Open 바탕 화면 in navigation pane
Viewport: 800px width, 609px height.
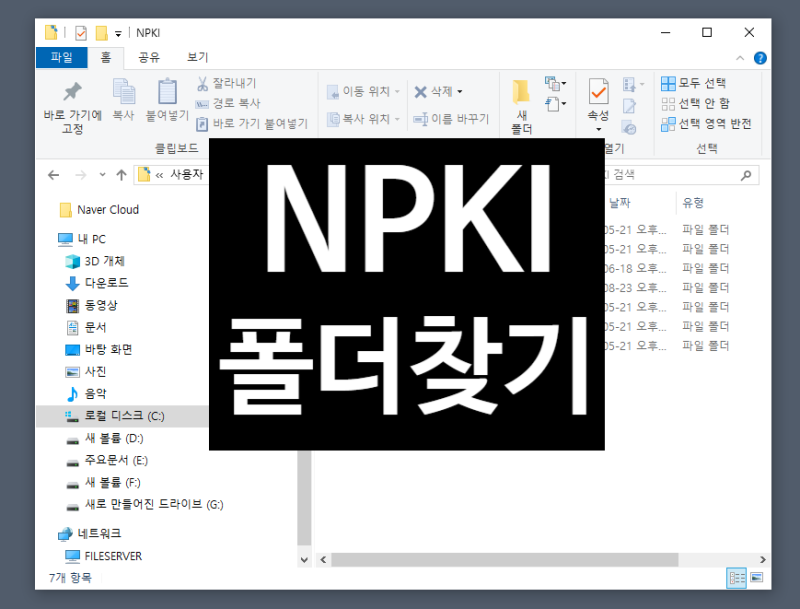[99, 350]
